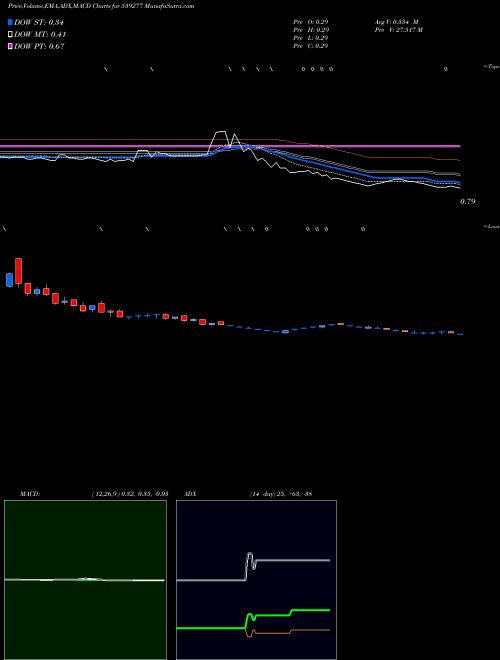Image resolution: width=500 pixels, height=660 pixels.
Task: Select the 'DOW MT: 0.41' legend text
Action: click(x=40, y=34)
